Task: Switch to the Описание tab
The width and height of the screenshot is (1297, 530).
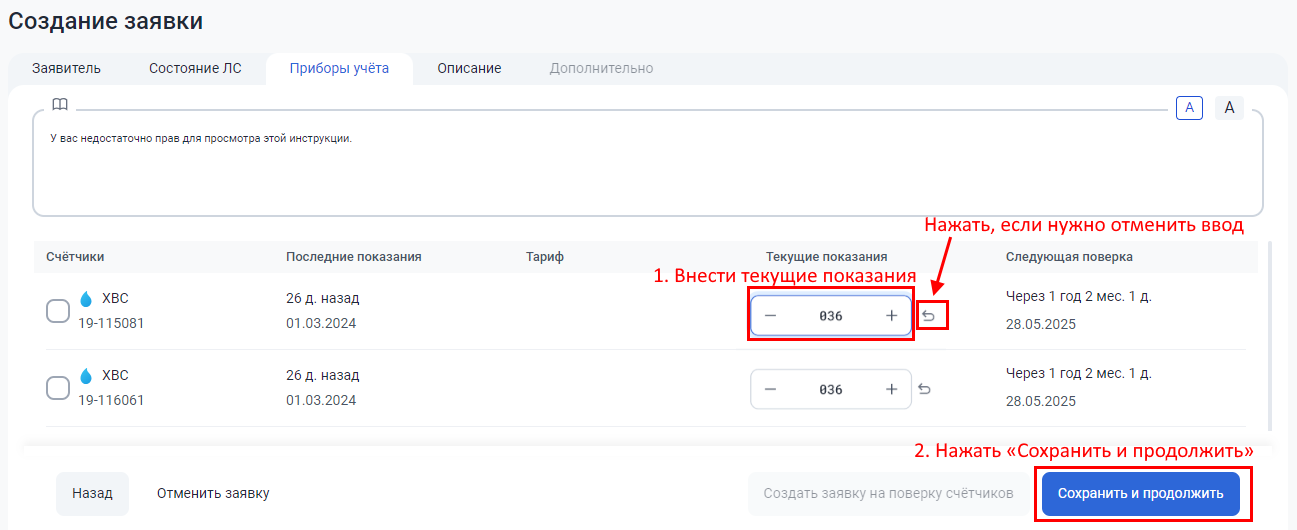Action: coord(469,69)
